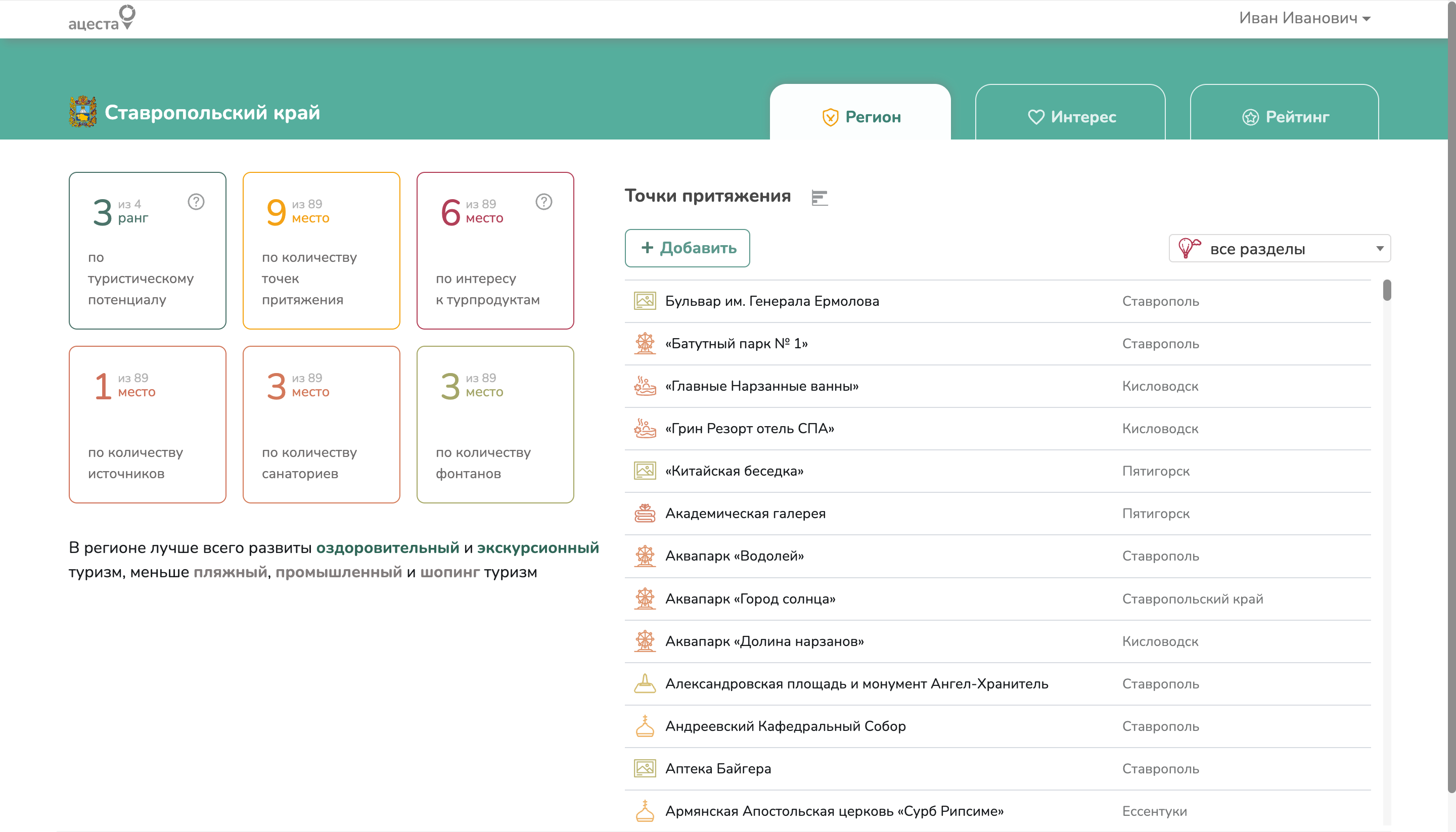This screenshot has width=1456, height=832.
Task: Click Пятигорск label for Китайская беседка
Action: pos(1155,471)
